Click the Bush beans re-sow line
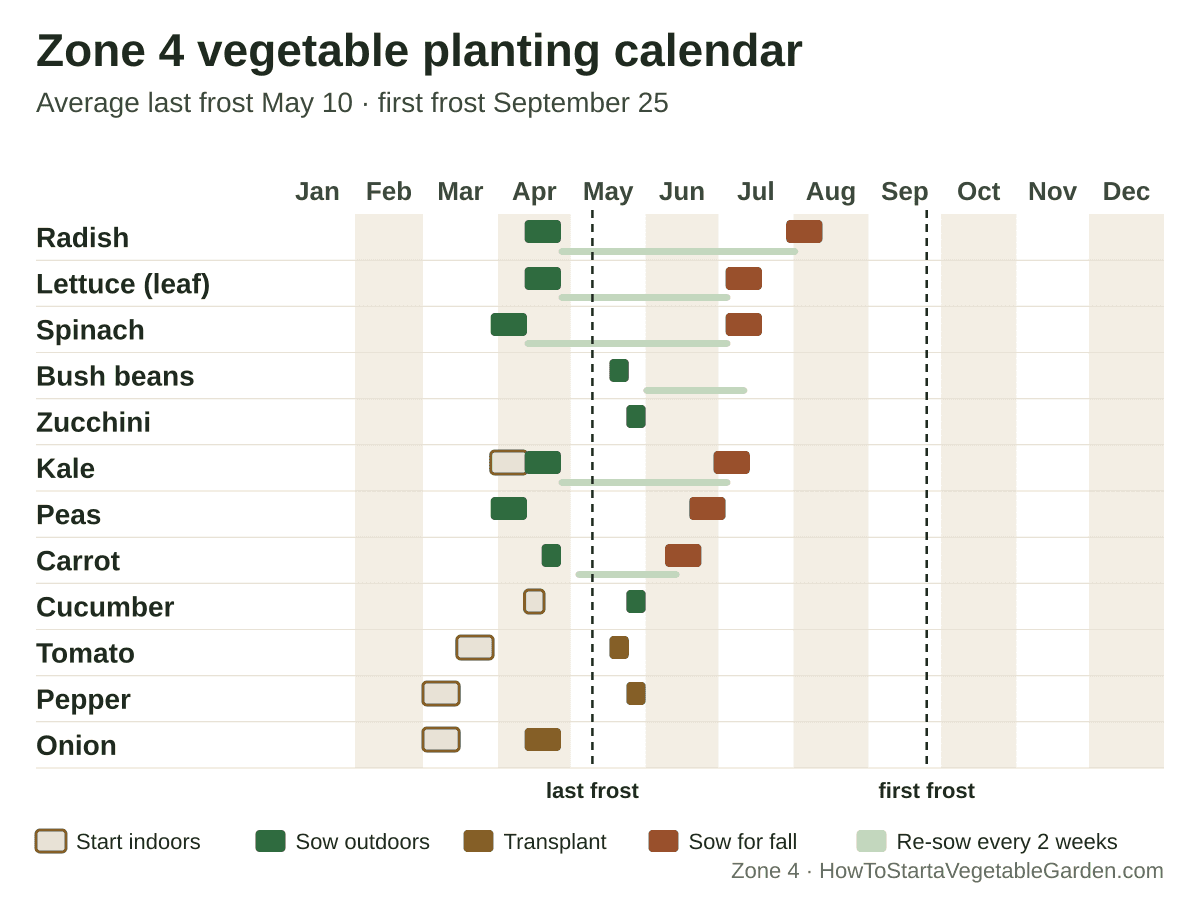This screenshot has width=1200, height=900. click(695, 391)
